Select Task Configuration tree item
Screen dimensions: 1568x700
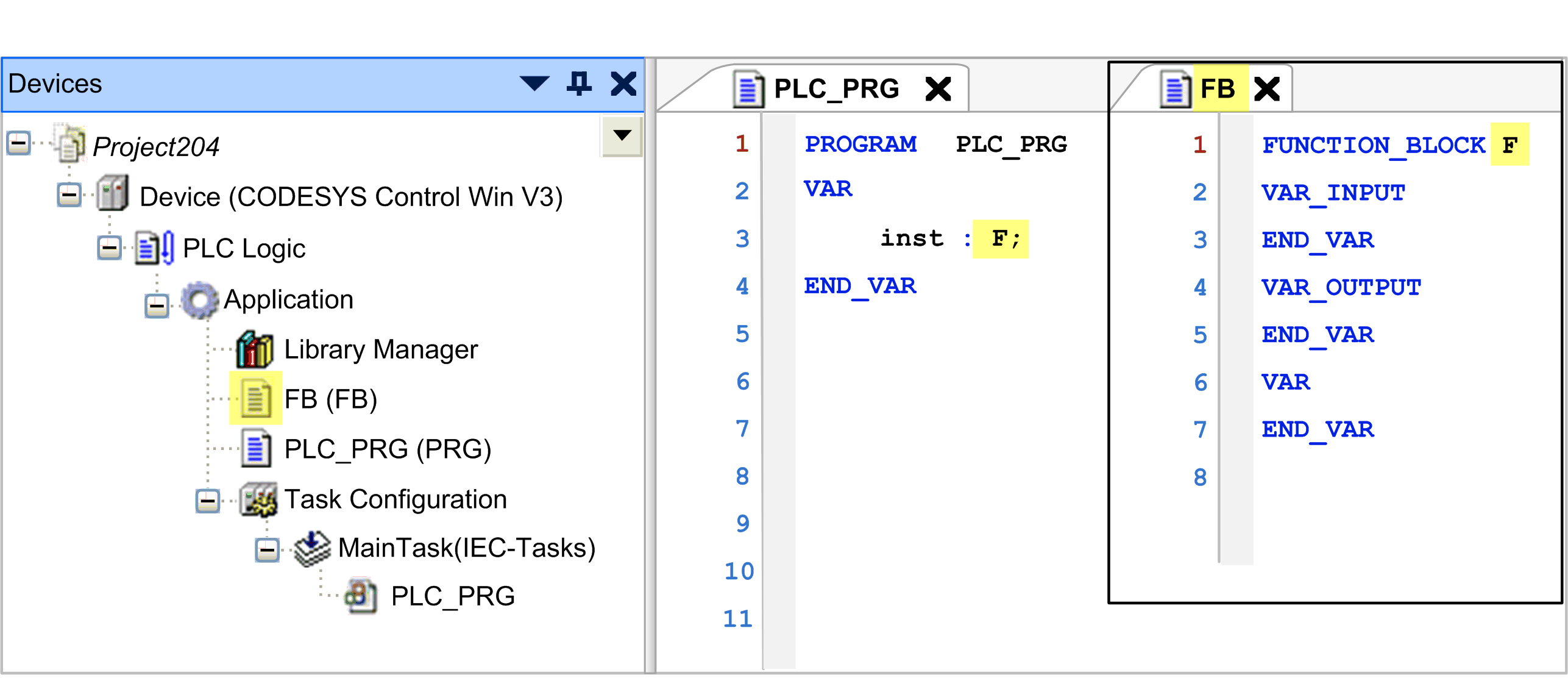click(396, 499)
